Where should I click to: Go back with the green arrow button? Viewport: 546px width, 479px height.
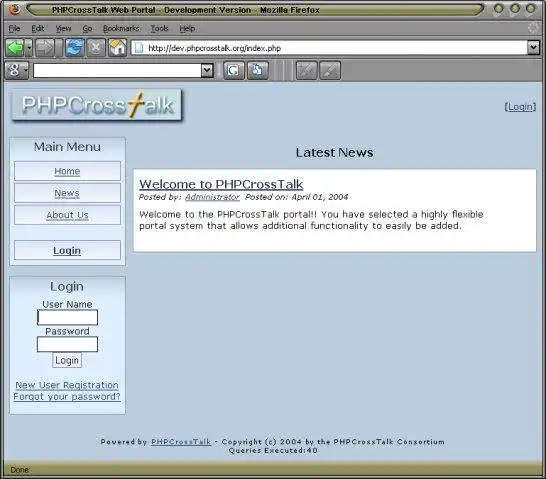(x=15, y=48)
